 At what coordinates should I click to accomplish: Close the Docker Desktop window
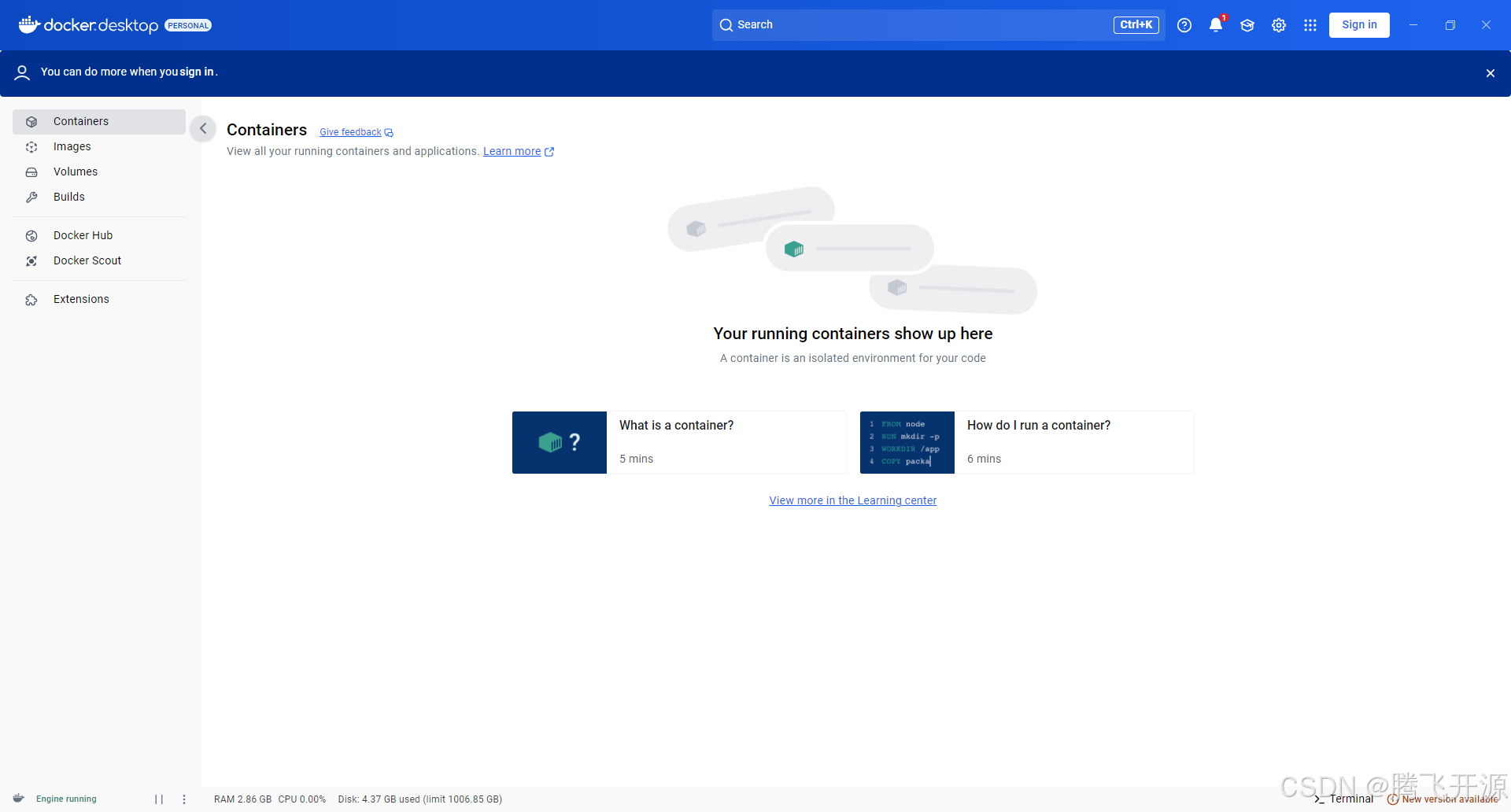pyautogui.click(x=1486, y=25)
